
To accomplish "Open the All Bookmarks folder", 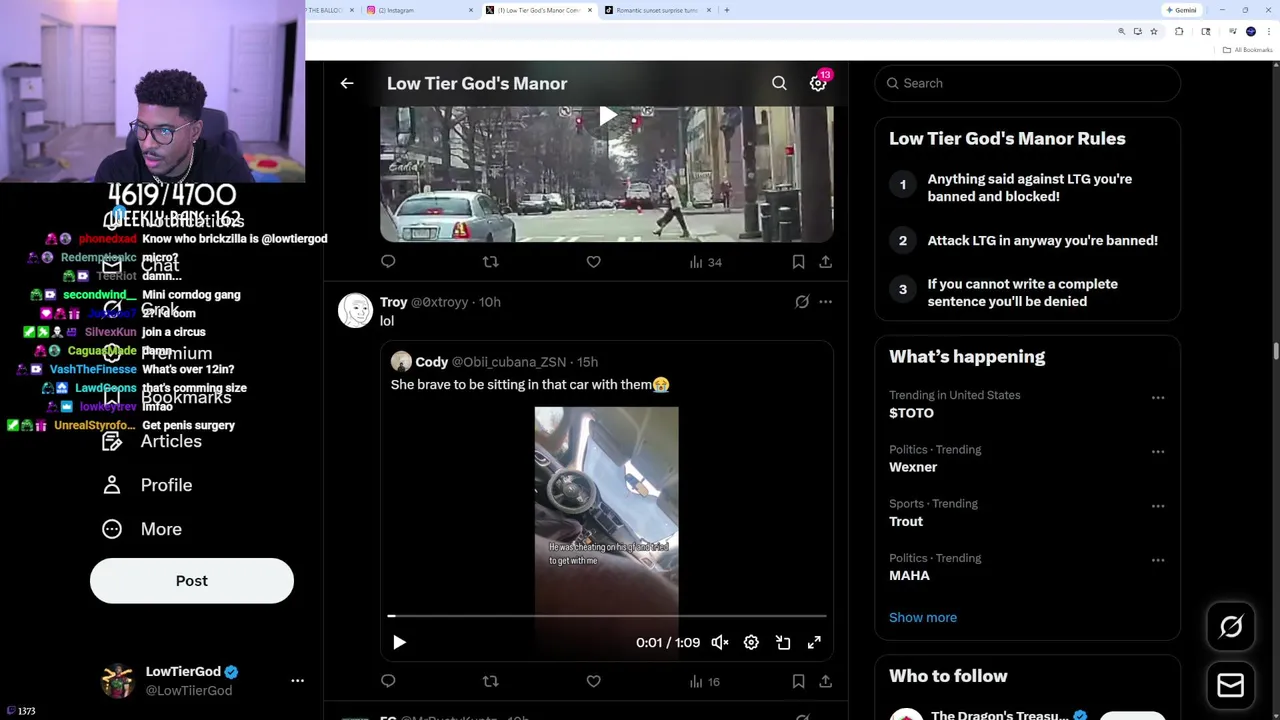I will (1249, 50).
